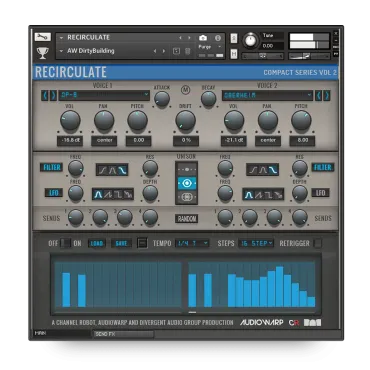
Task: Click the tallest sequencer step bar
Action: coord(279,286)
